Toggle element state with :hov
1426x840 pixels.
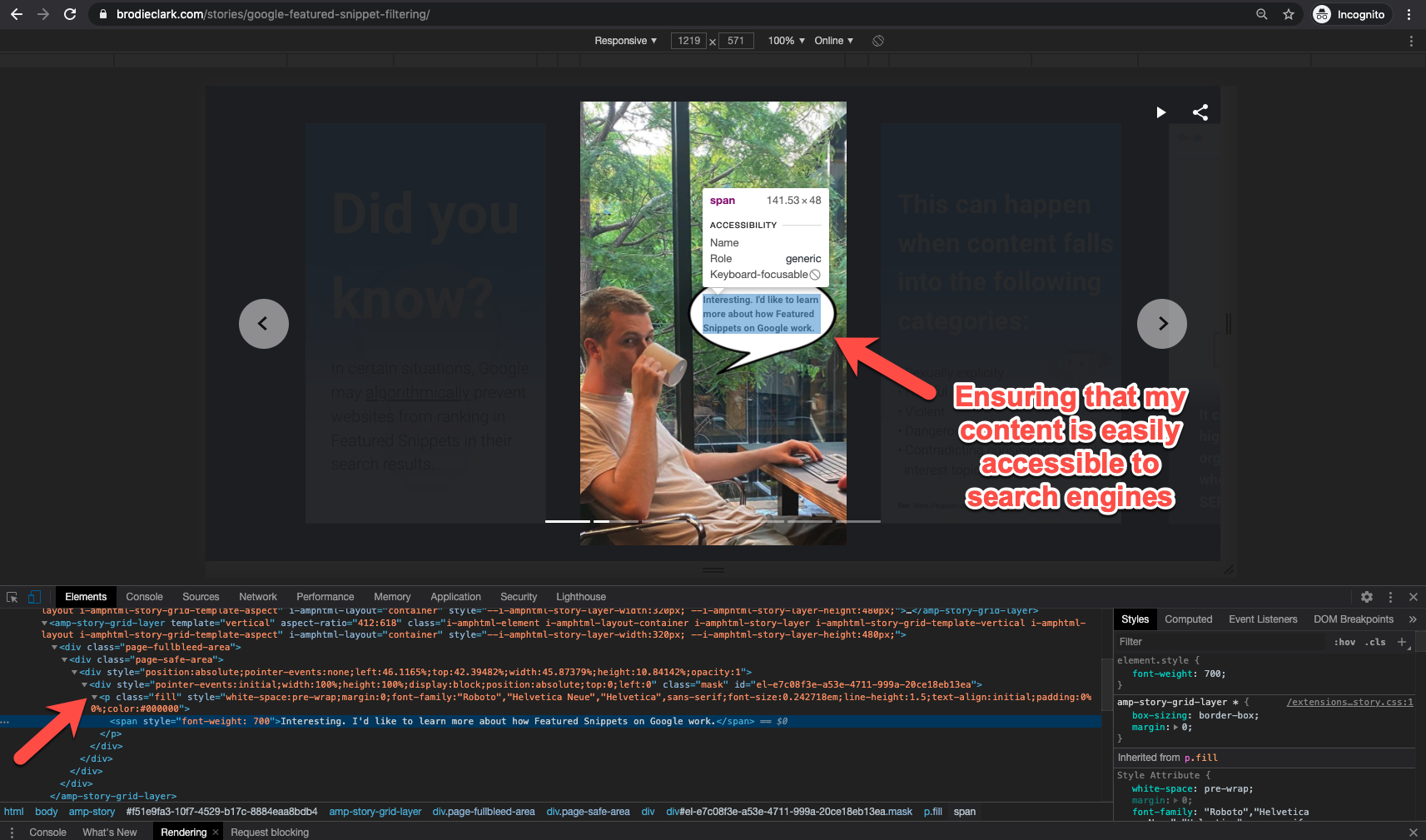pos(1344,642)
